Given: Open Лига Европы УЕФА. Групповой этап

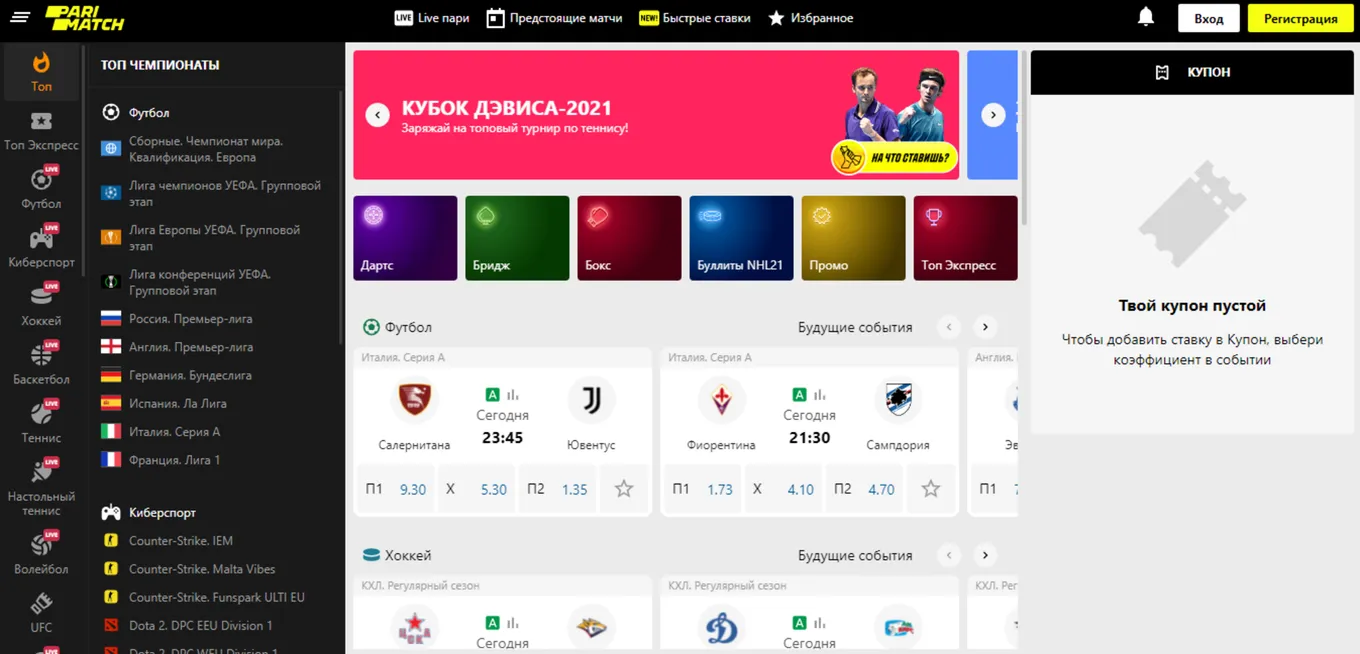Looking at the screenshot, I should 212,237.
